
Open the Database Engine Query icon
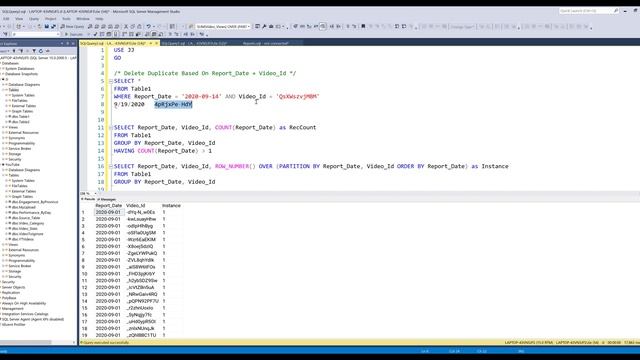90,27
